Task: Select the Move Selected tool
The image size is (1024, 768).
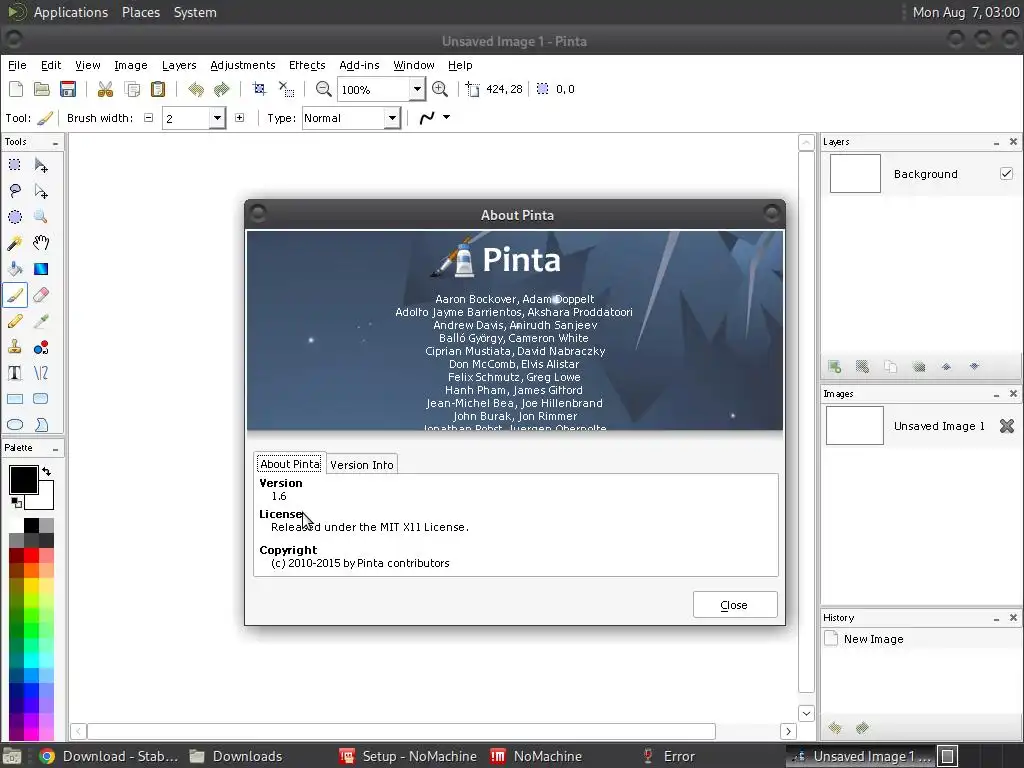Action: (x=40, y=165)
